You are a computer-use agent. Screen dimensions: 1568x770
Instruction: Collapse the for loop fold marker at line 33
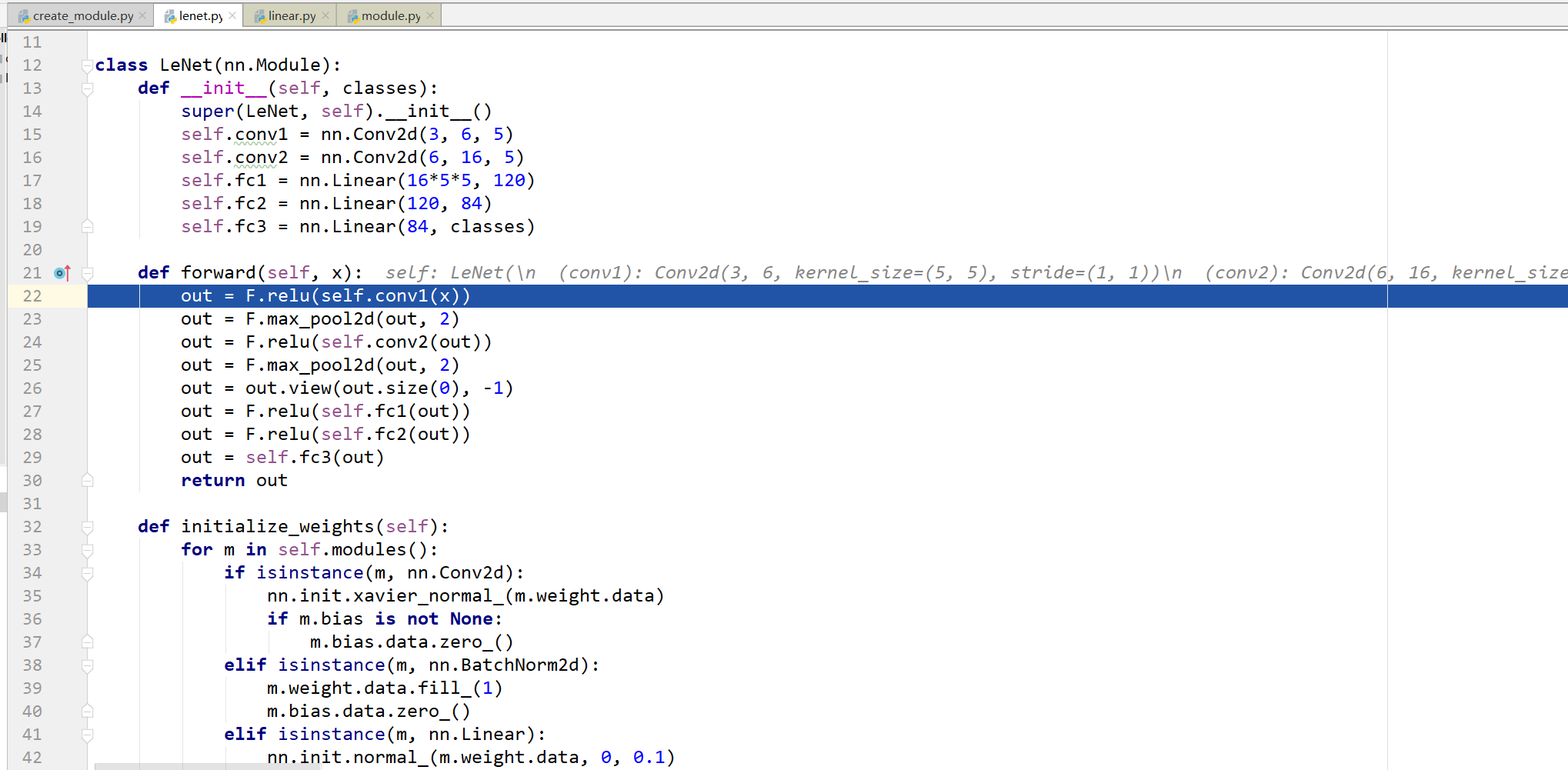[88, 551]
